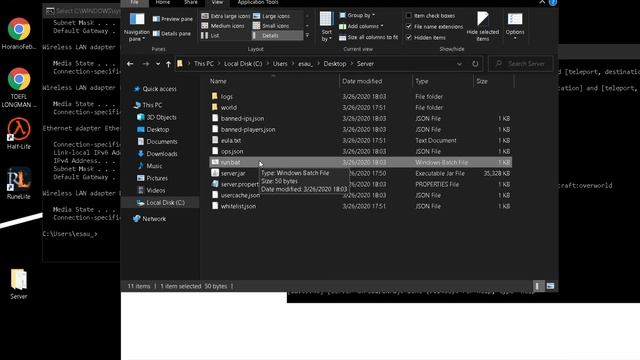
Task: Click Size all columns to fit
Action: pyautogui.click(x=369, y=37)
